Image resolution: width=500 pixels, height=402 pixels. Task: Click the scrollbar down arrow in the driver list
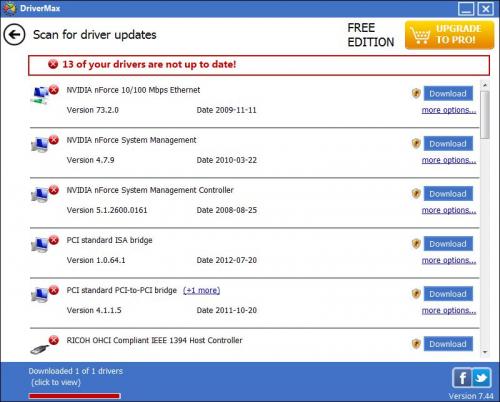click(485, 352)
